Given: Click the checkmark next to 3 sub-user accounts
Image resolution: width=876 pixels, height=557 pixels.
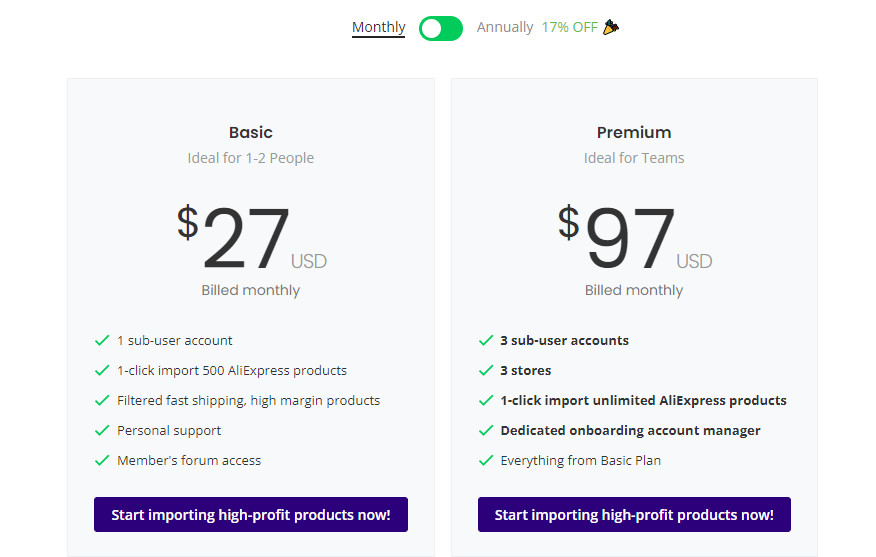Looking at the screenshot, I should pyautogui.click(x=486, y=340).
